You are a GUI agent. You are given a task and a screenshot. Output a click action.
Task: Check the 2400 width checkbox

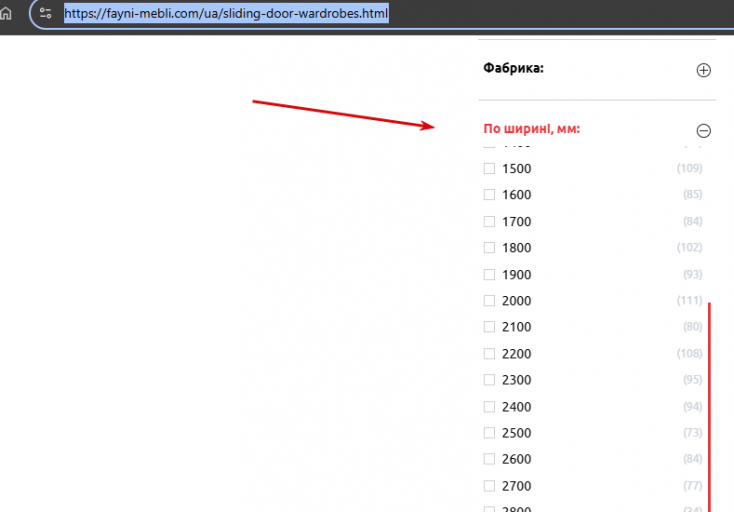click(489, 407)
